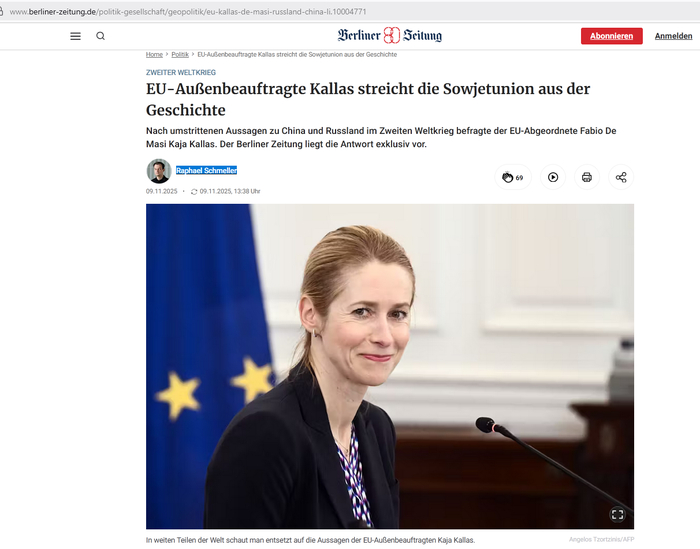The image size is (700, 549).
Task: Click the article headline text
Action: click(368, 100)
